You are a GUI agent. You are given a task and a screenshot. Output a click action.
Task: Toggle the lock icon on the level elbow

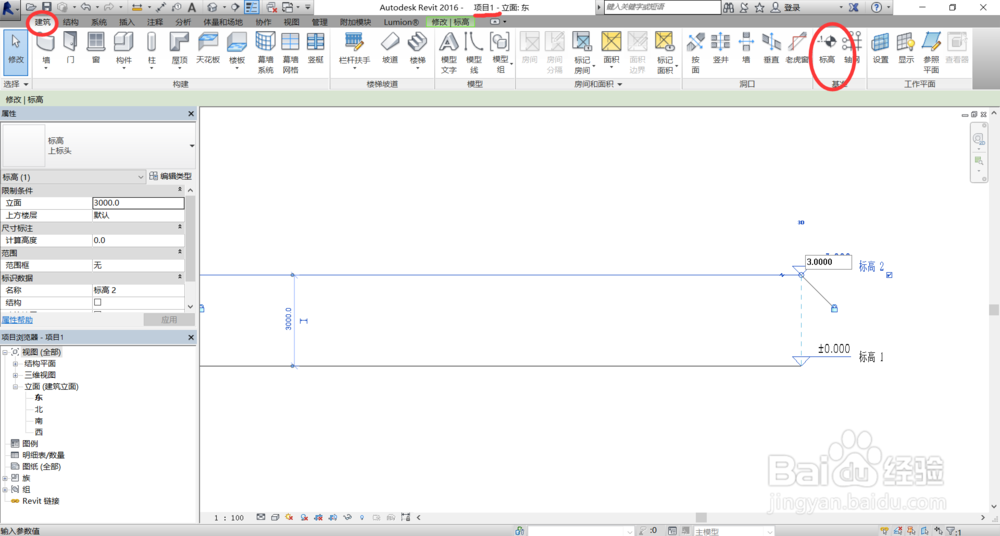coord(834,308)
